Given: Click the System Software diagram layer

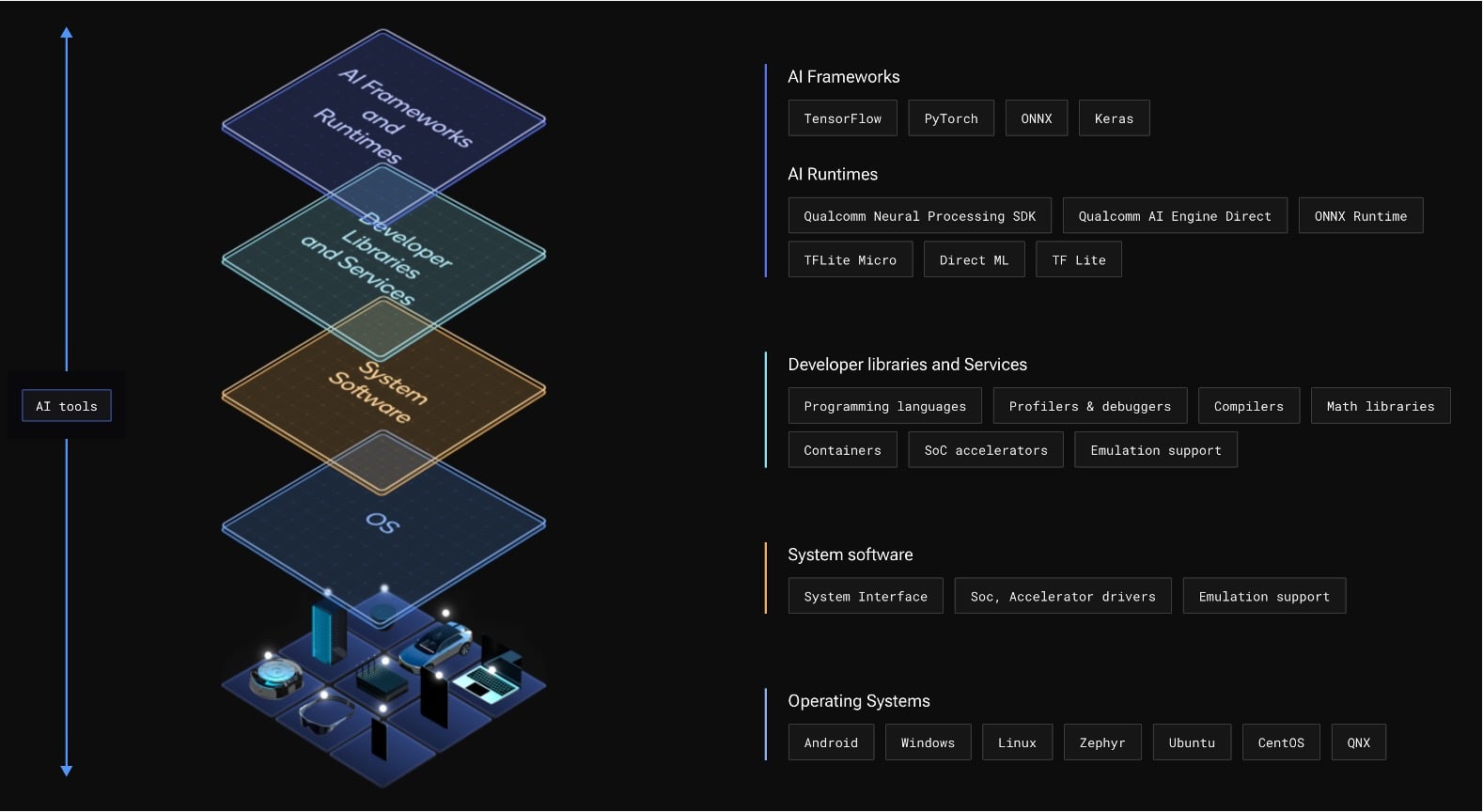Looking at the screenshot, I should tap(383, 395).
